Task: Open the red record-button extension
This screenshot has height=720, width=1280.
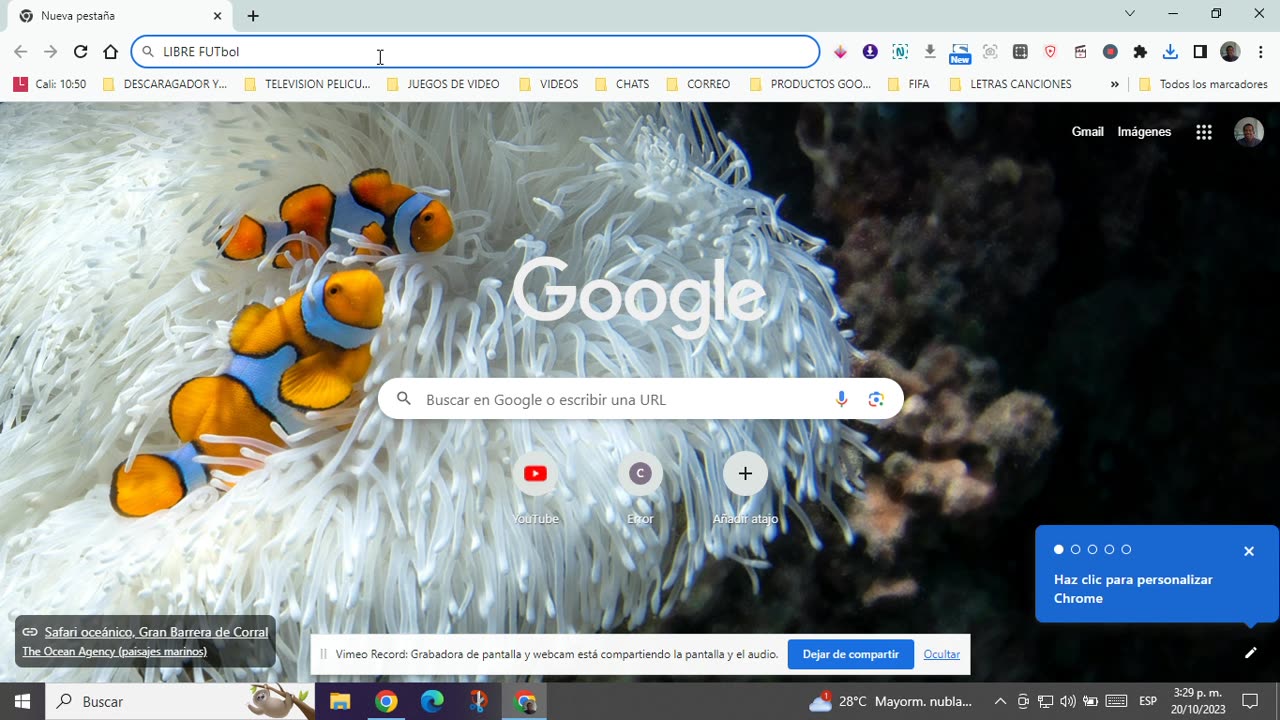Action: point(1110,52)
